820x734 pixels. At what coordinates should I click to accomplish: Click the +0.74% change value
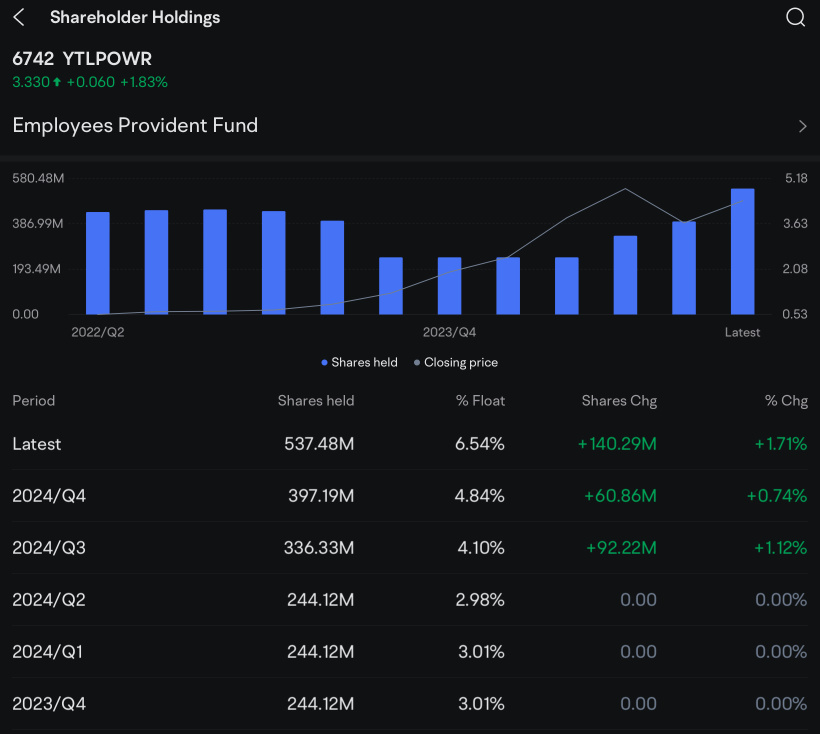coord(777,496)
